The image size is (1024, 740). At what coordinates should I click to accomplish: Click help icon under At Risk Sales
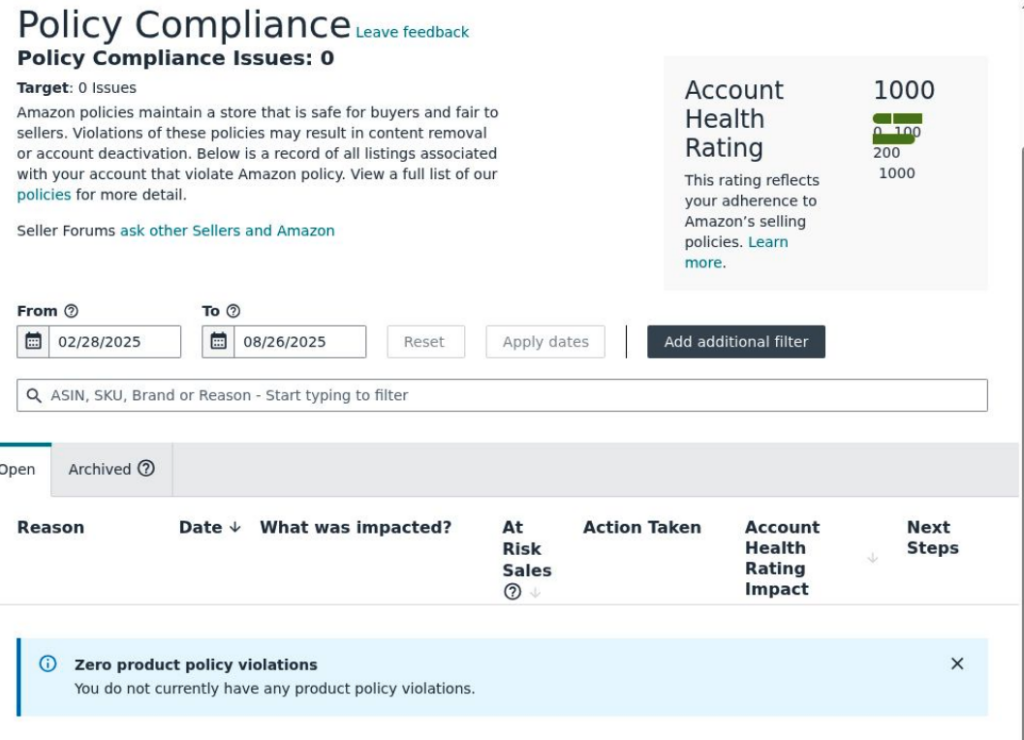click(x=513, y=591)
